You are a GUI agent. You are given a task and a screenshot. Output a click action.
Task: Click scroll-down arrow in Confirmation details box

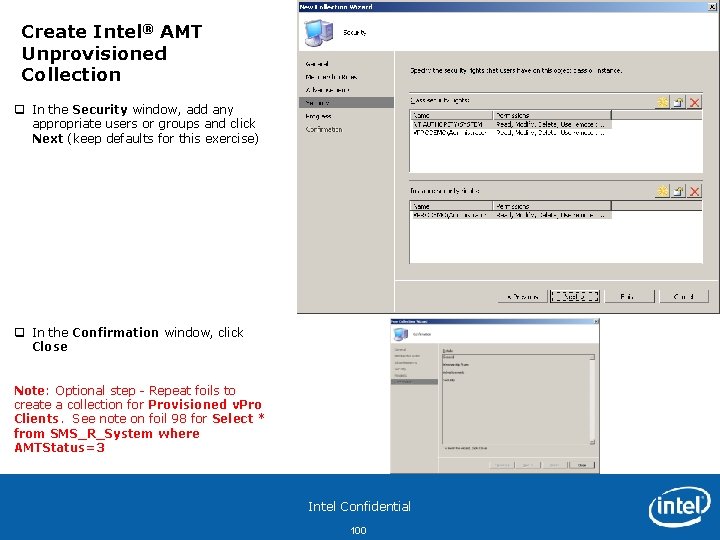[592, 442]
